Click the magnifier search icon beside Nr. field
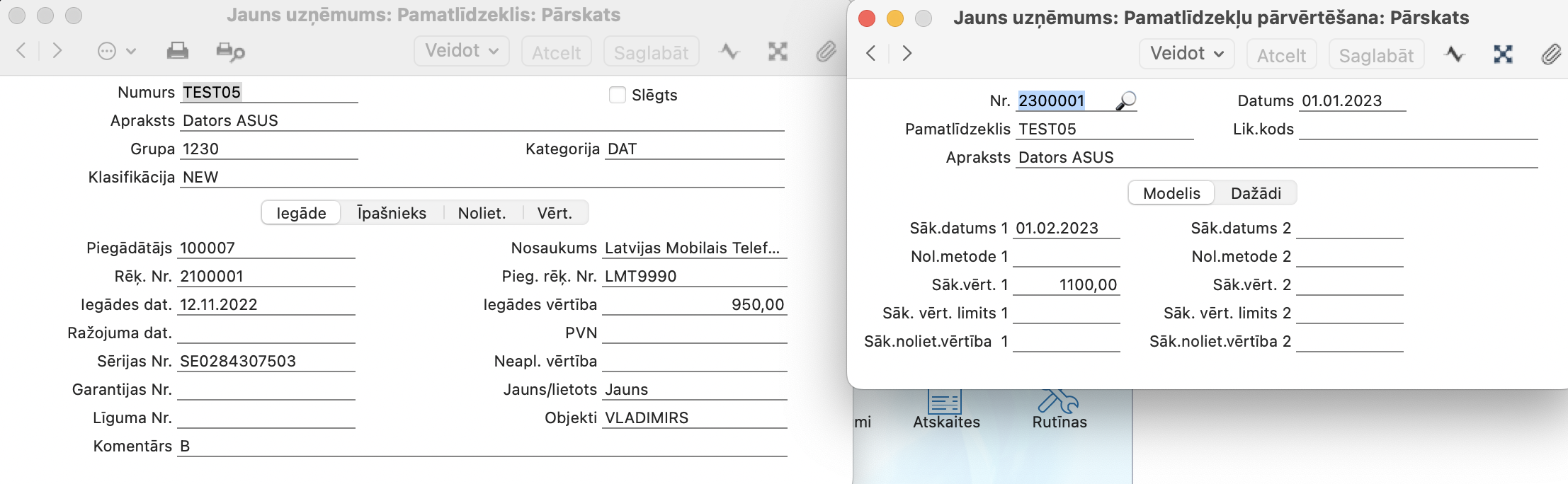Image resolution: width=1568 pixels, height=484 pixels. [x=1125, y=101]
